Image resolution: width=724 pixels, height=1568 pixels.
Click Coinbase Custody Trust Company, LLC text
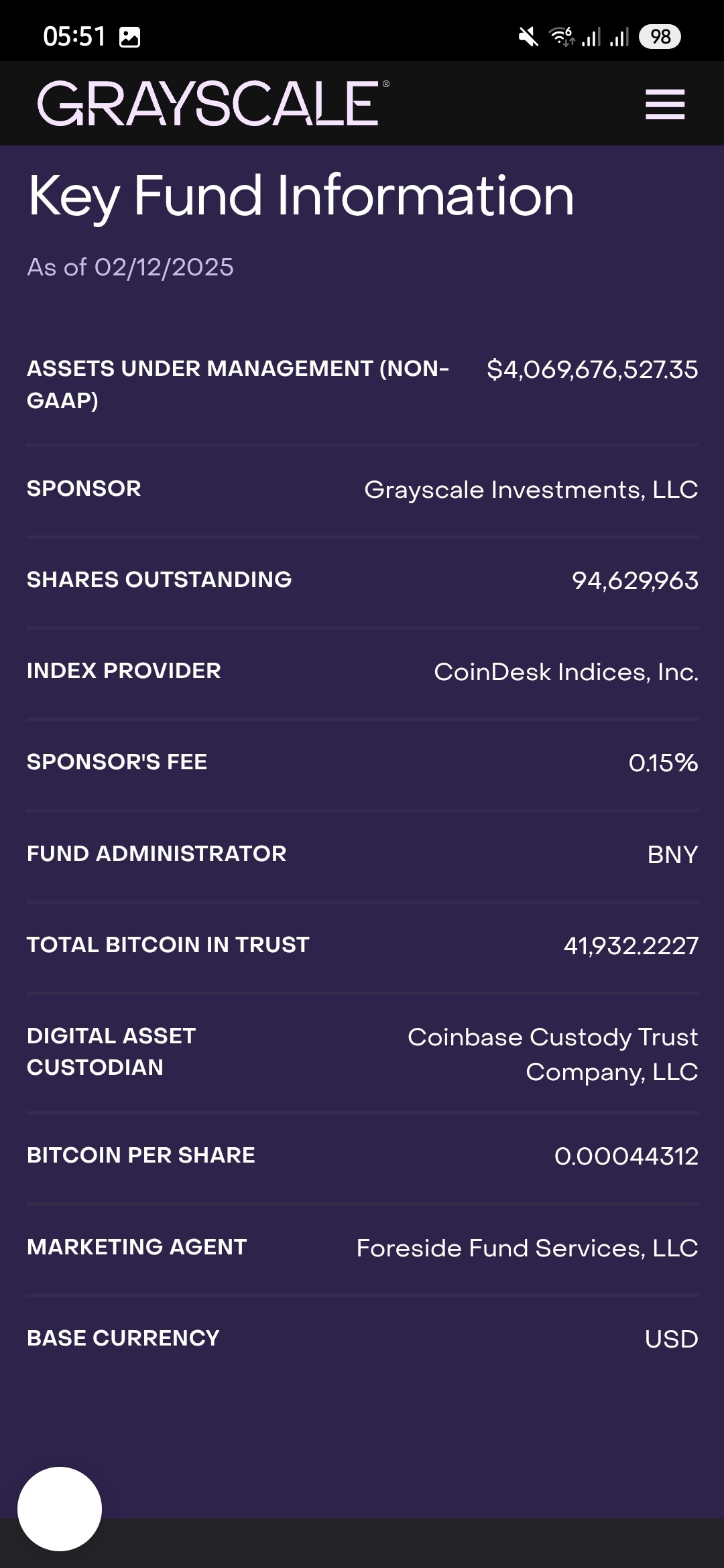coord(552,1054)
